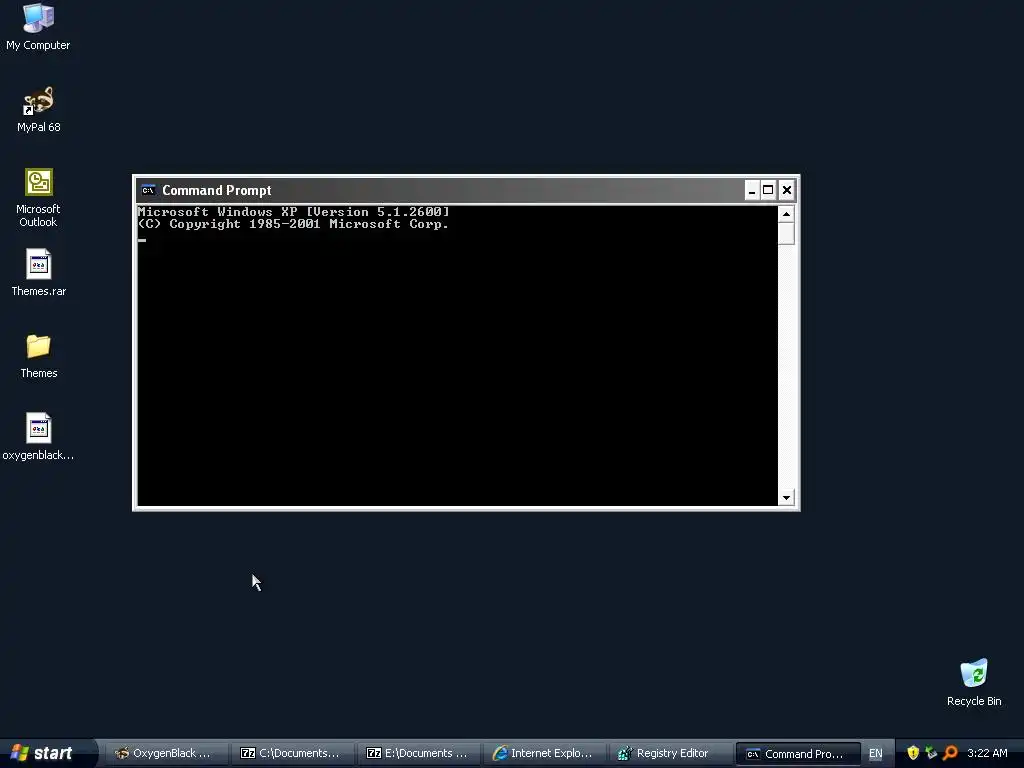Click the Command Prompt taskbar button
1024x768 pixels.
pos(797,754)
